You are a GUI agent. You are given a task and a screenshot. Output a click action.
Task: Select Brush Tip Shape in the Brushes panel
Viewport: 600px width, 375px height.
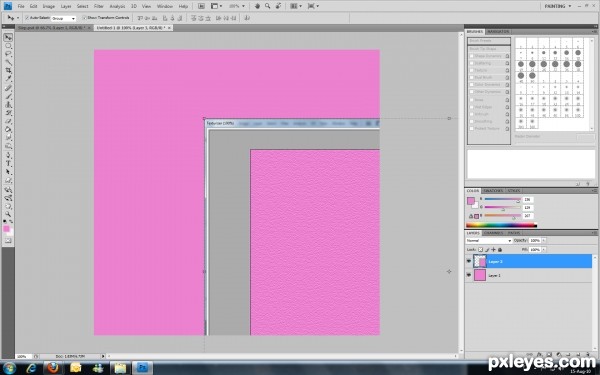(x=489, y=49)
